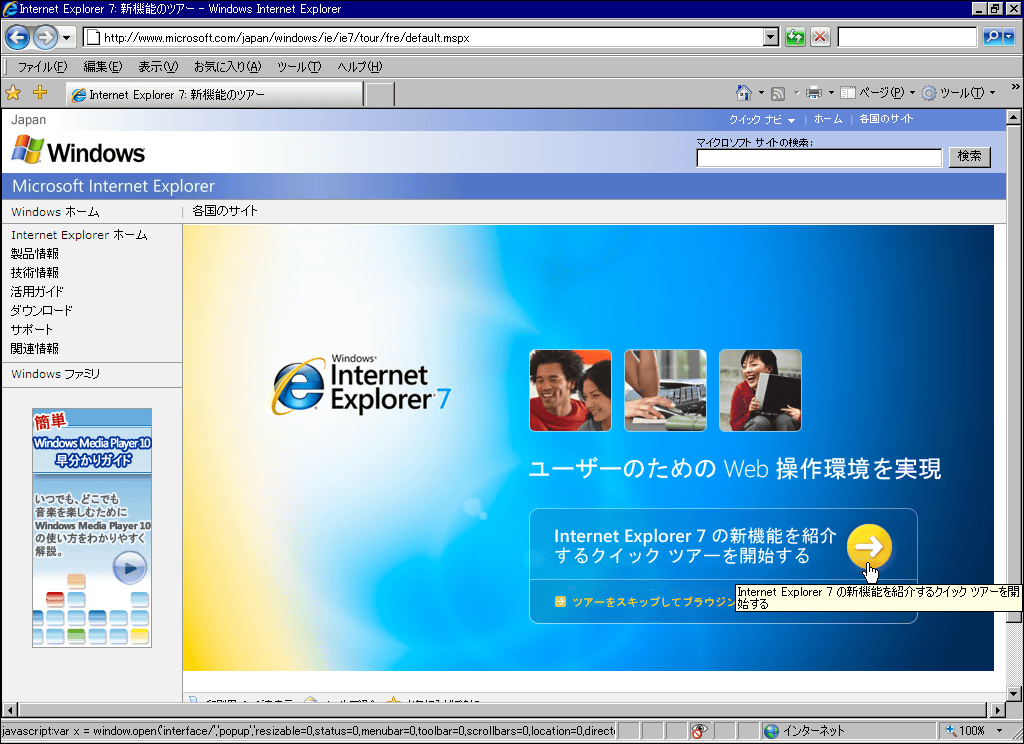Open the お気に入り(A) menu
This screenshot has height=744, width=1024.
[227, 67]
